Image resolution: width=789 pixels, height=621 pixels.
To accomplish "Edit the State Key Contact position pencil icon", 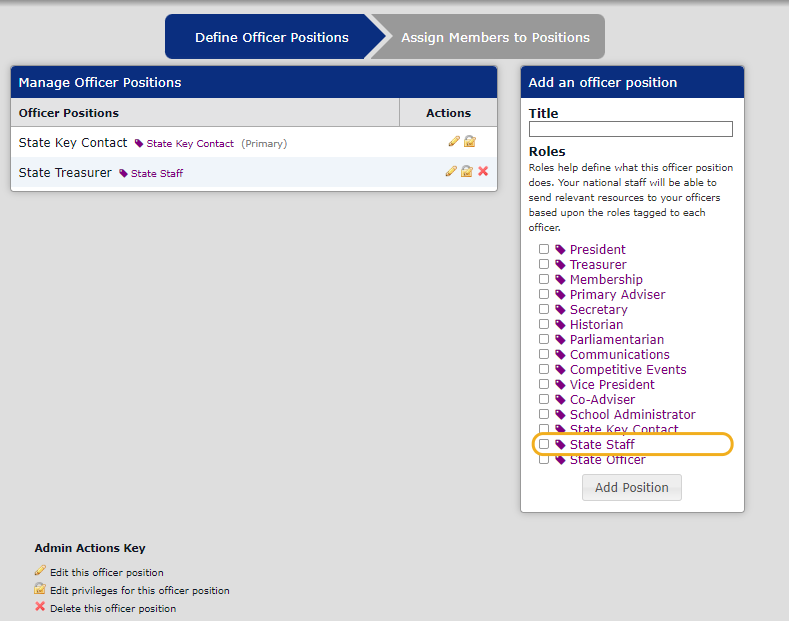I will pos(454,141).
